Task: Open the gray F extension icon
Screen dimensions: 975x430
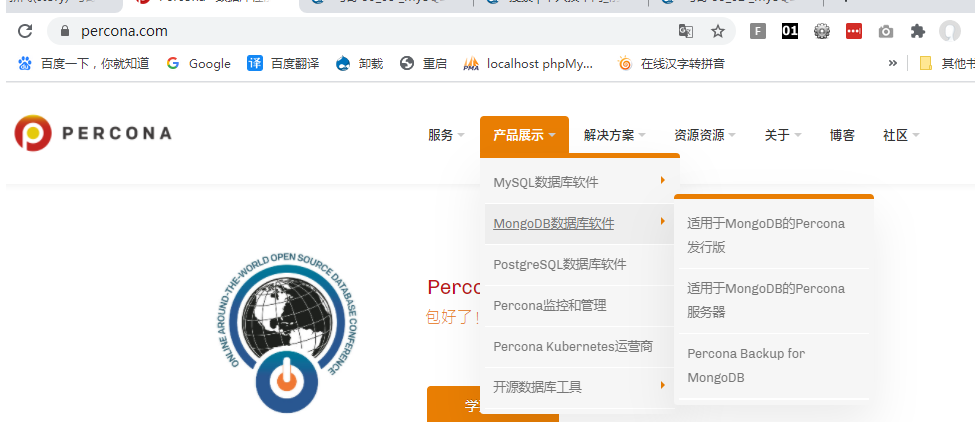Action: [757, 31]
